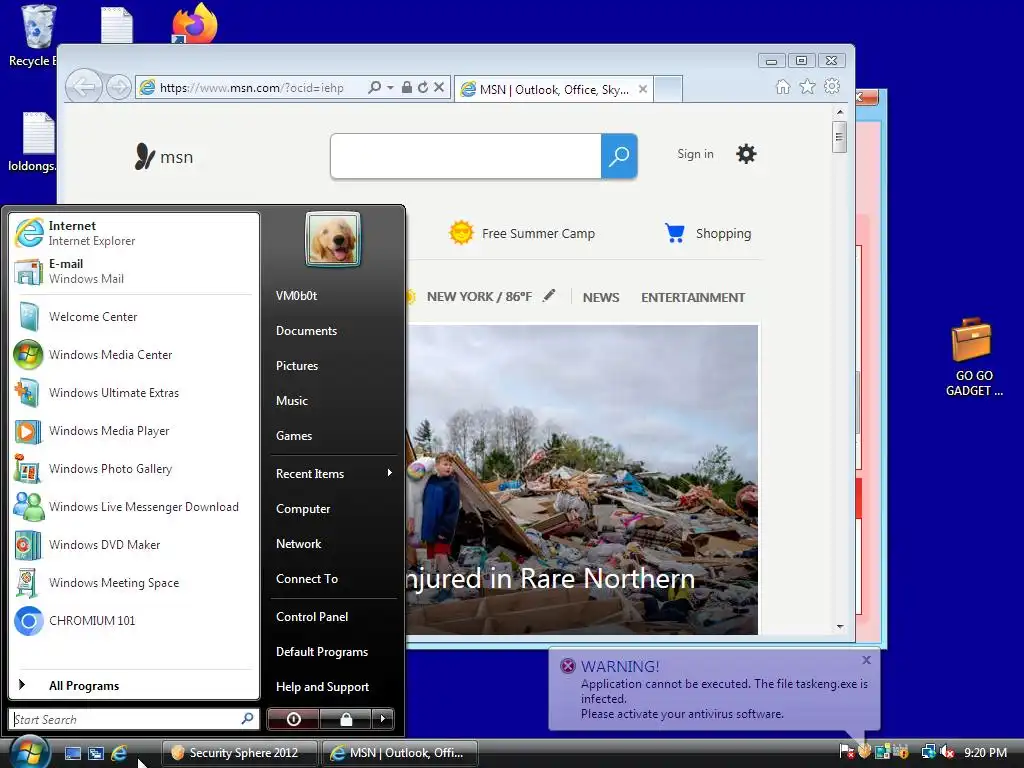Screen dimensions: 1024x768
Task: Click the Start Search input field
Action: 134,719
